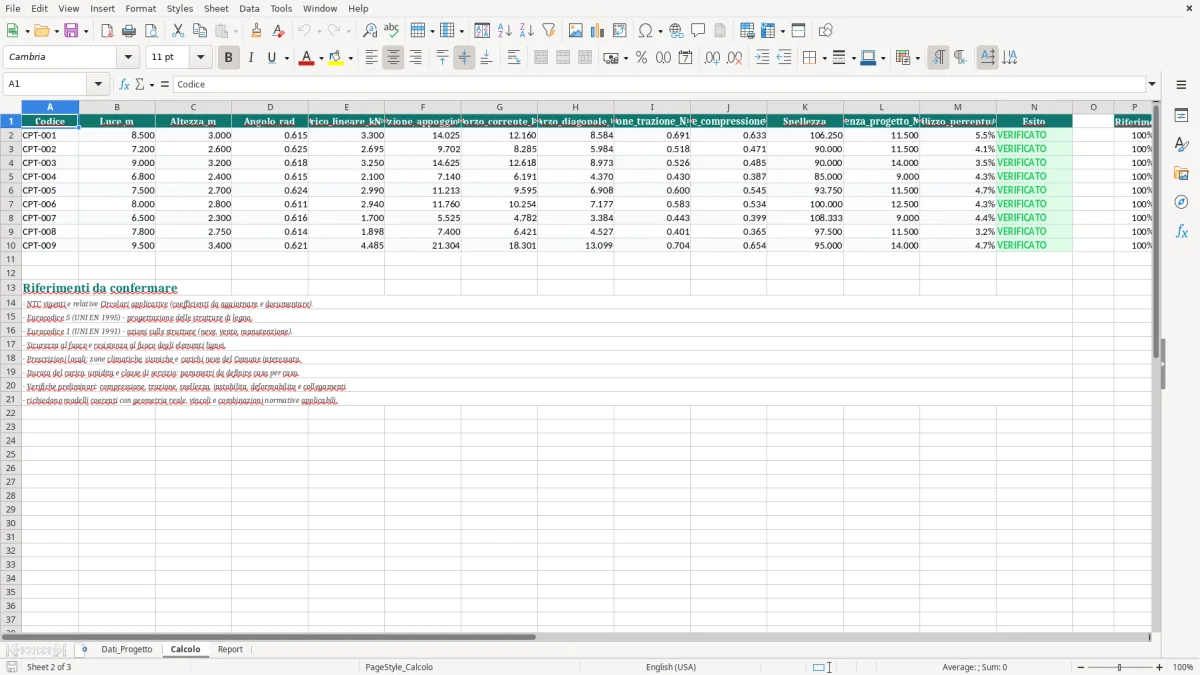
Task: Open the Format menu
Action: click(x=140, y=8)
